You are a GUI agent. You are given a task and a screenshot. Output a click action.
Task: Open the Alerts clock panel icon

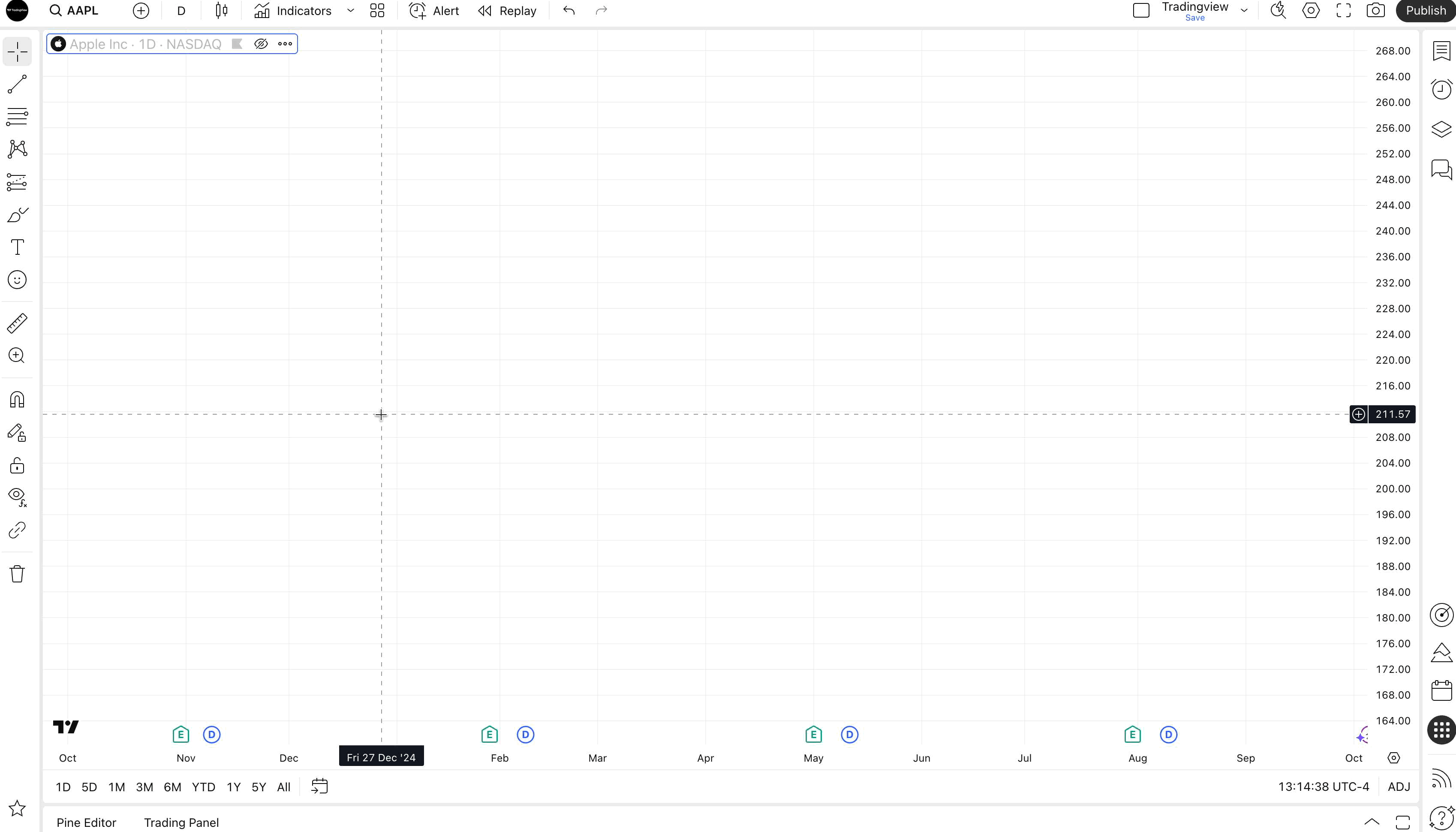click(x=1441, y=89)
